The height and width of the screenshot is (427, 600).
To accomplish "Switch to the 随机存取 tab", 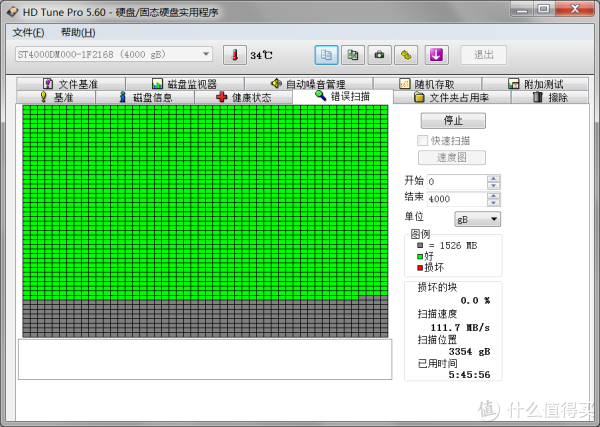I will point(427,84).
